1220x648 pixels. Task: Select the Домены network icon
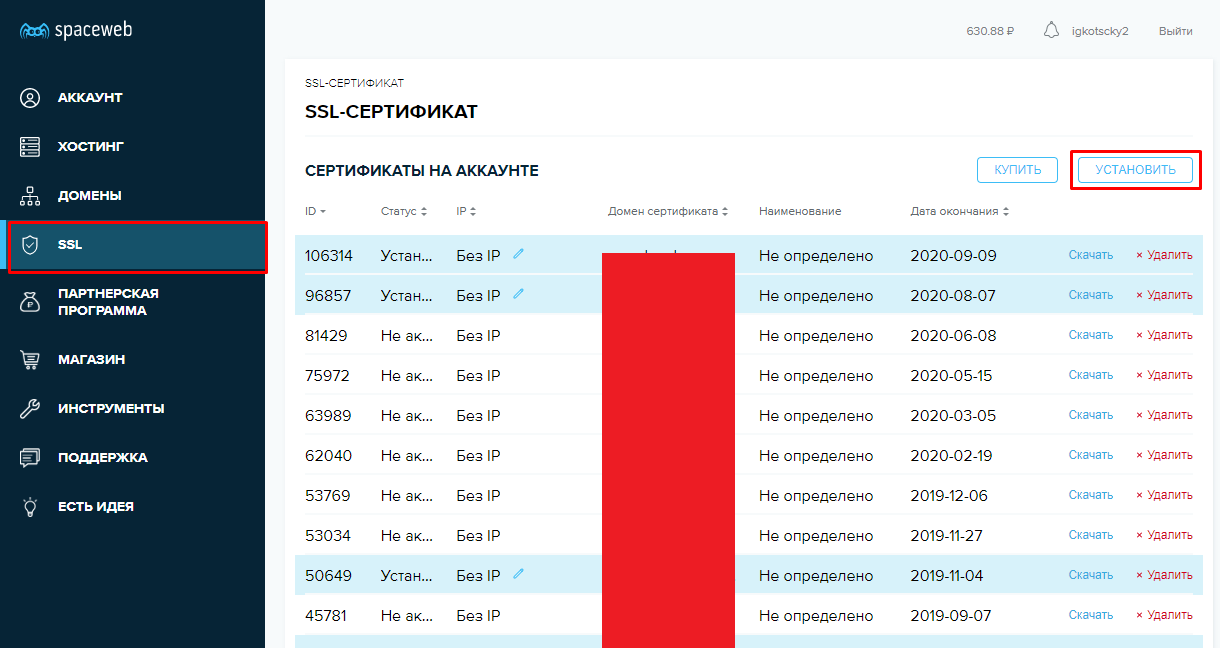(x=30, y=196)
